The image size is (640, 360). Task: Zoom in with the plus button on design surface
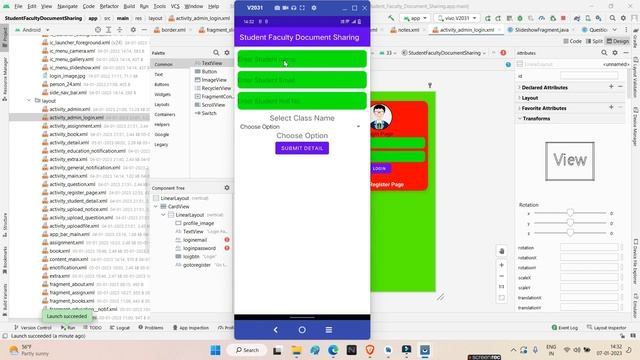click(502, 265)
